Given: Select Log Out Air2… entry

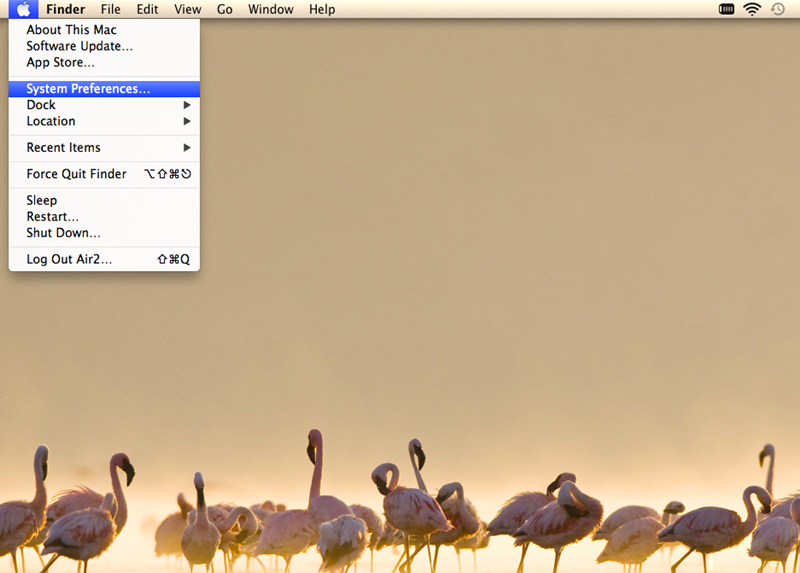Looking at the screenshot, I should pos(104,259).
